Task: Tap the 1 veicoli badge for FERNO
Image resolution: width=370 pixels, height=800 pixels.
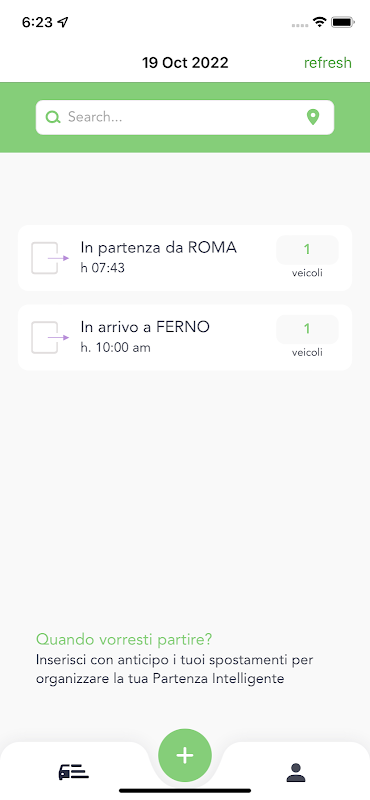Action: tap(307, 337)
